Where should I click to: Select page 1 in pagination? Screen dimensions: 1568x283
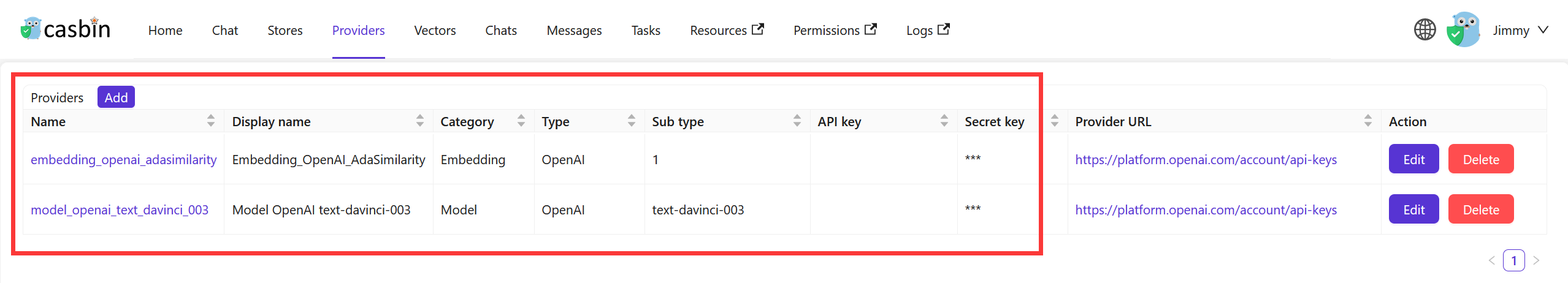pyautogui.click(x=1513, y=260)
